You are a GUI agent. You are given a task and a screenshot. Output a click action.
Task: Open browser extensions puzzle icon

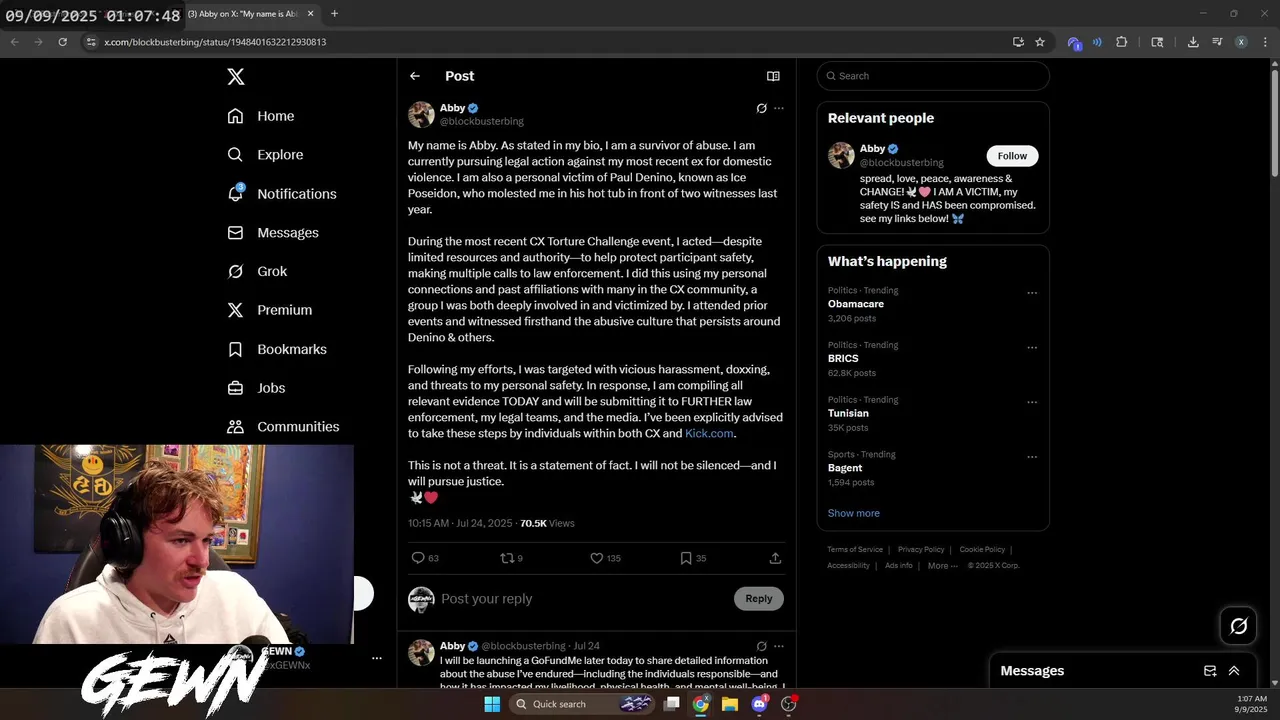[x=1121, y=42]
